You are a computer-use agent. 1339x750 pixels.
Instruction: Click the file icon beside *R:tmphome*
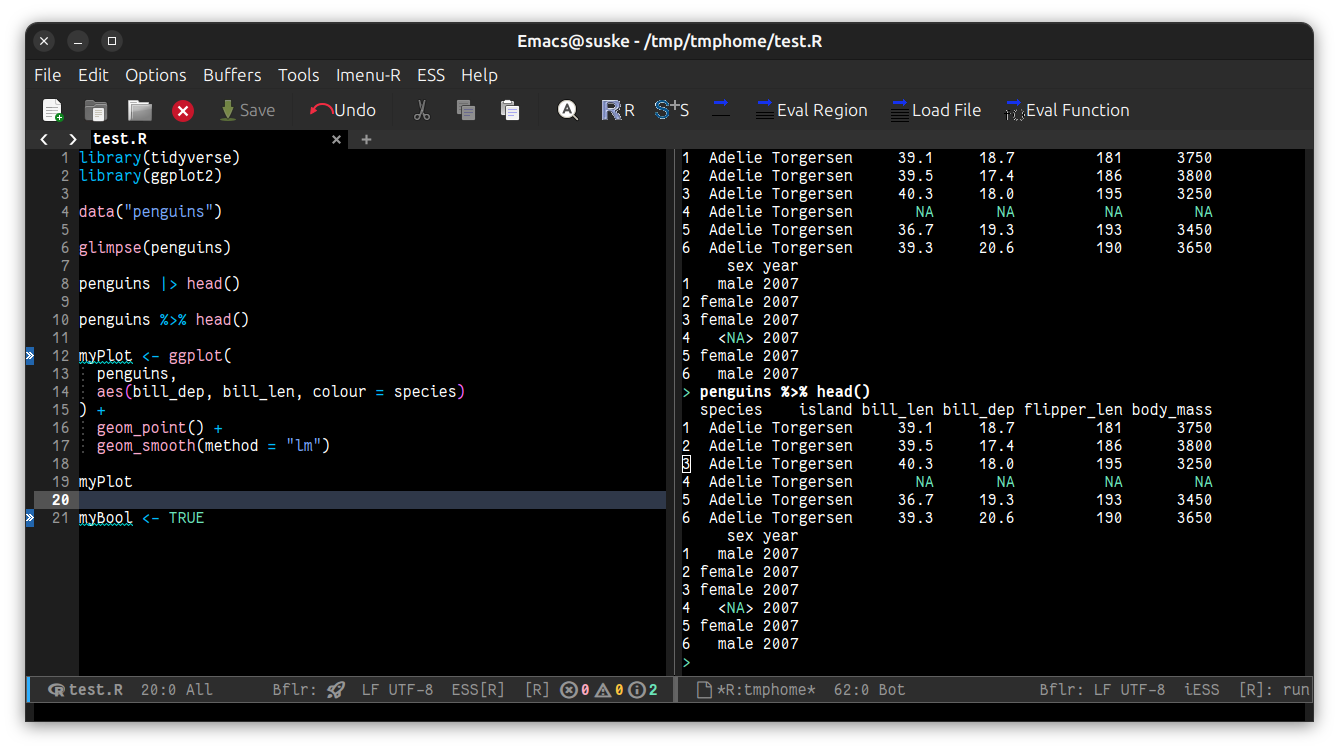click(x=703, y=690)
